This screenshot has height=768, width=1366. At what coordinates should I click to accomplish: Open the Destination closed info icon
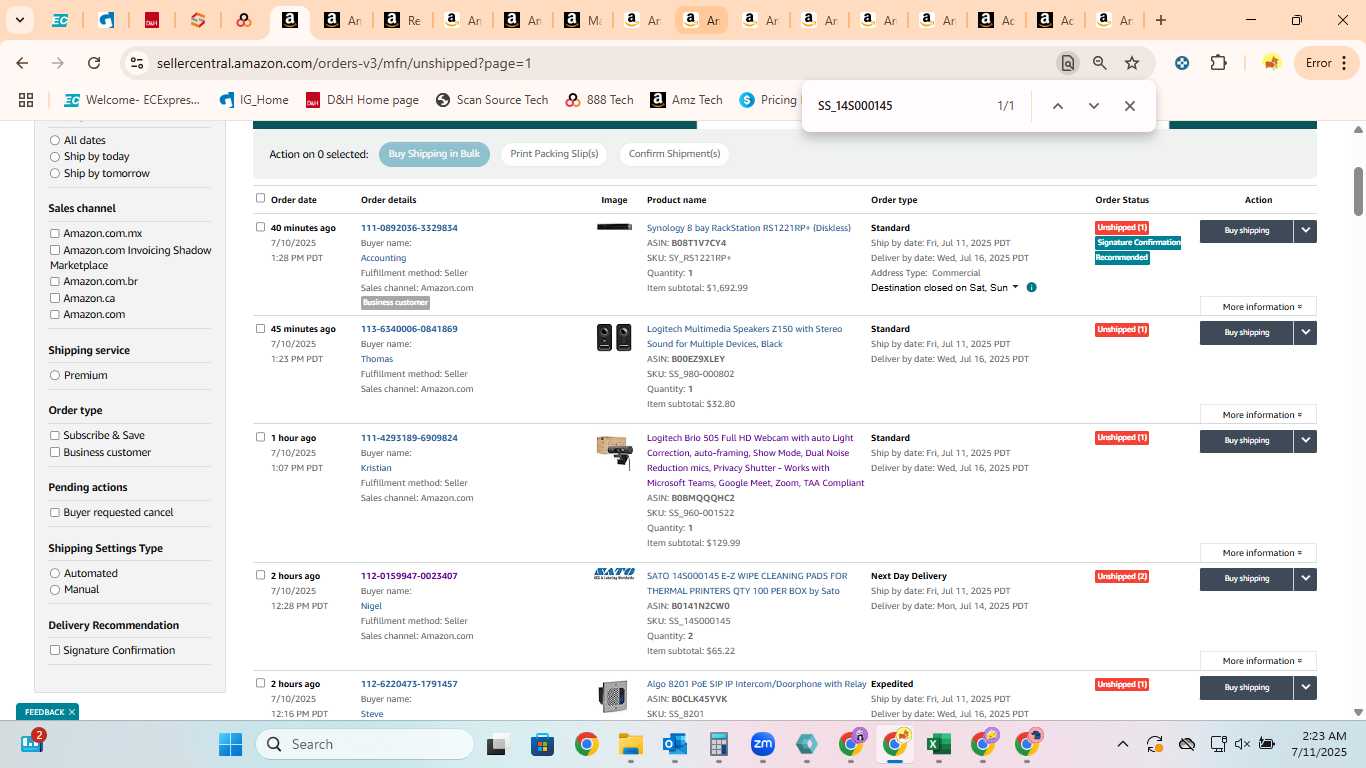pos(1031,288)
